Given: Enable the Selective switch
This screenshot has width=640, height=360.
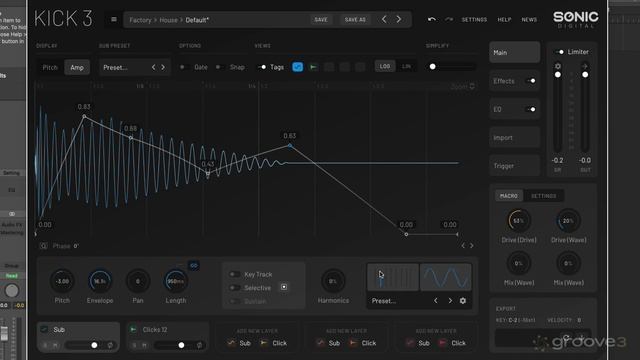Looking at the screenshot, I should 234,288.
